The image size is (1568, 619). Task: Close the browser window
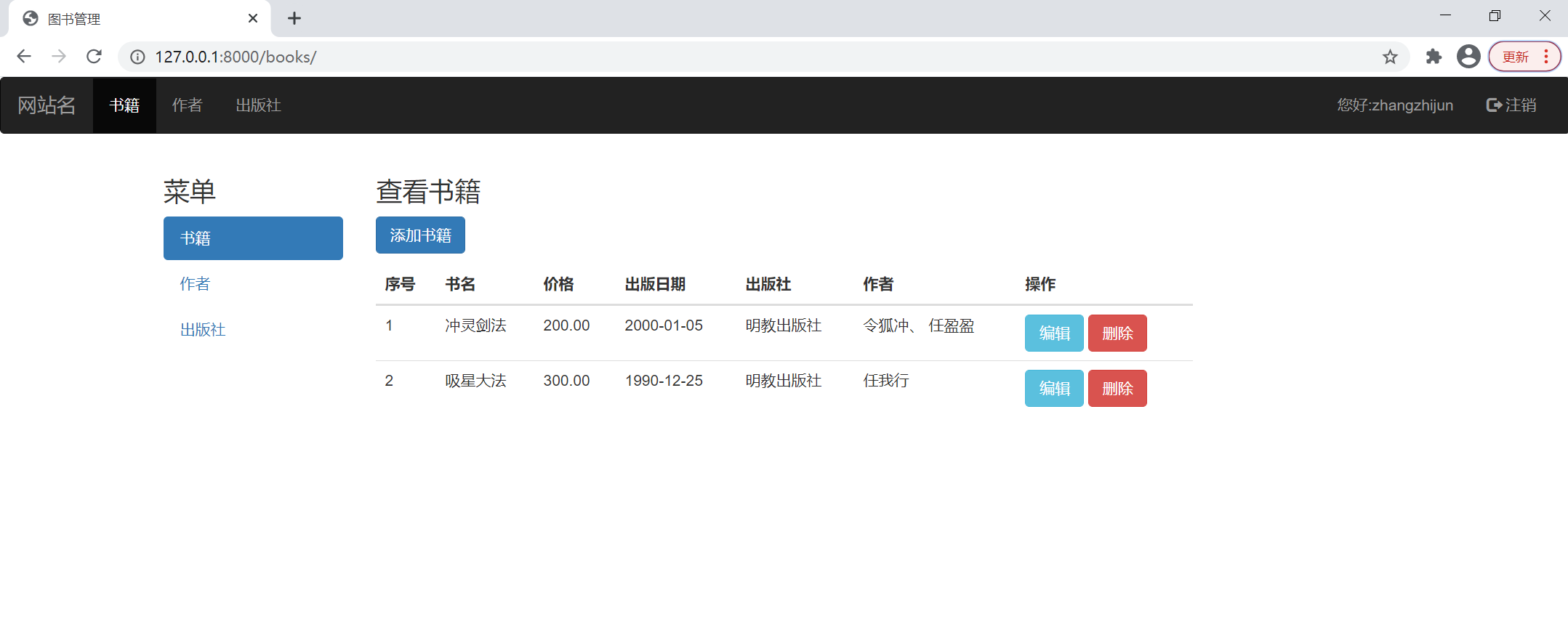[1545, 15]
